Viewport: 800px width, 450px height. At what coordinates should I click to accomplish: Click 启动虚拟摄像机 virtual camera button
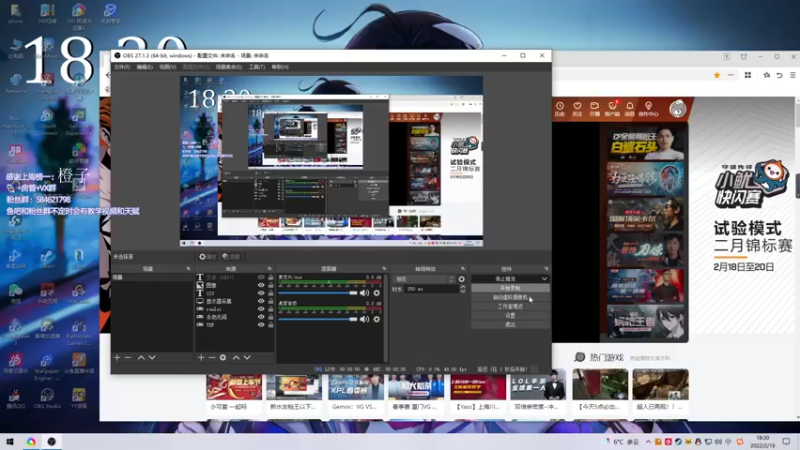pyautogui.click(x=510, y=297)
